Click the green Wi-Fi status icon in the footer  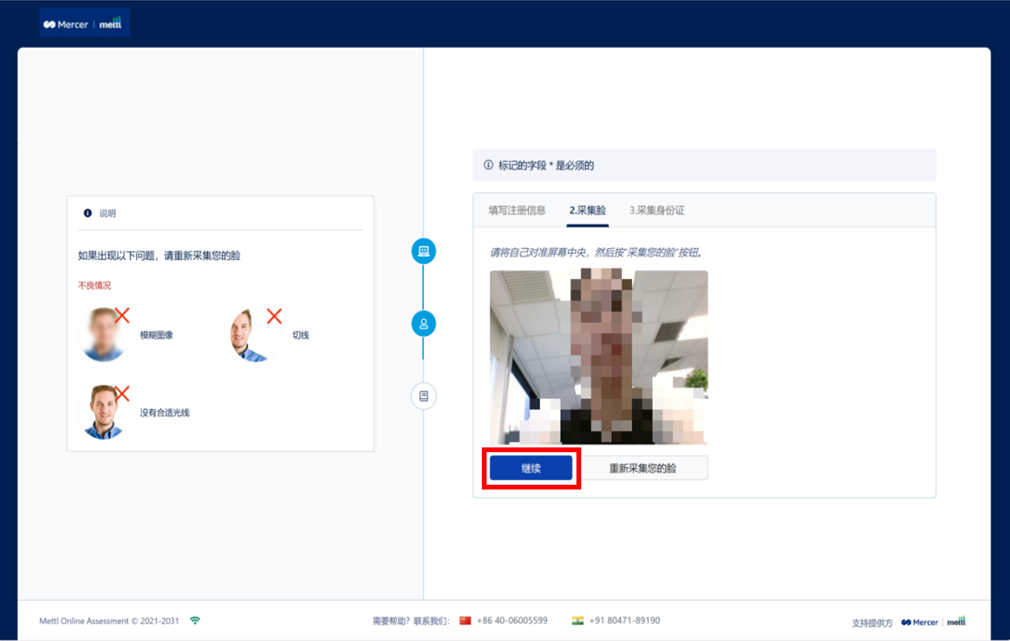tap(195, 620)
